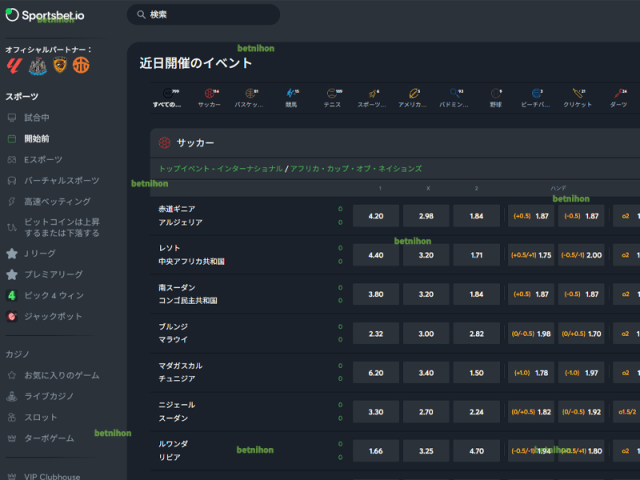This screenshot has width=640, height=480.
Task: Bet 4.70 on リビア win
Action: (x=476, y=451)
